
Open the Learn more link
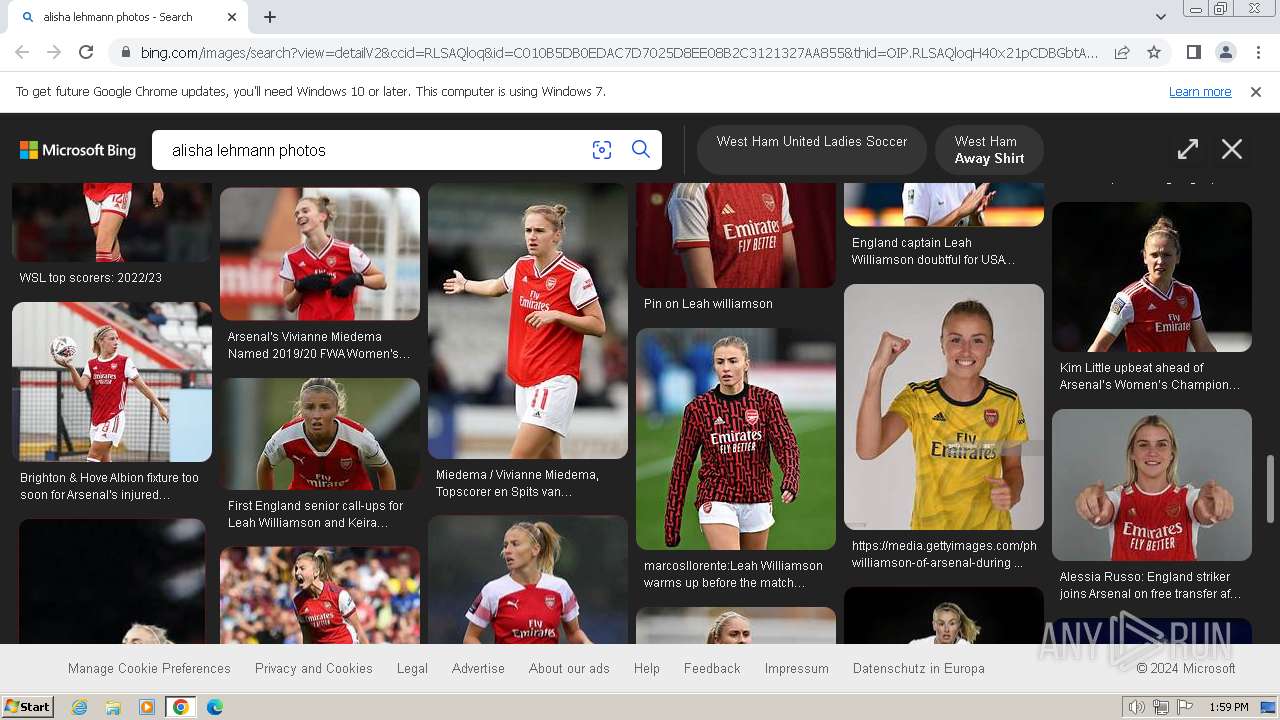1200,92
